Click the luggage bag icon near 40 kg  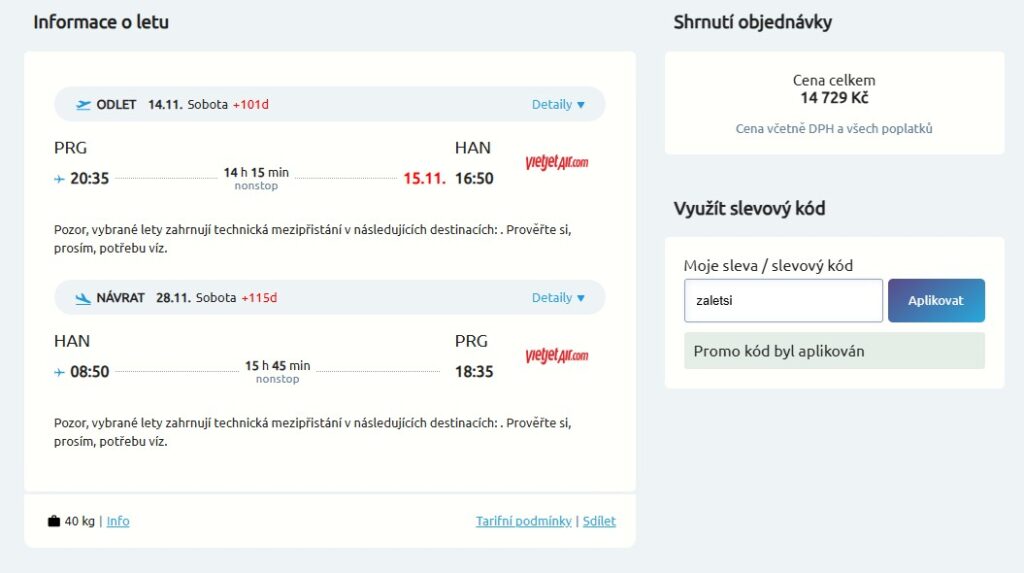click(x=54, y=521)
